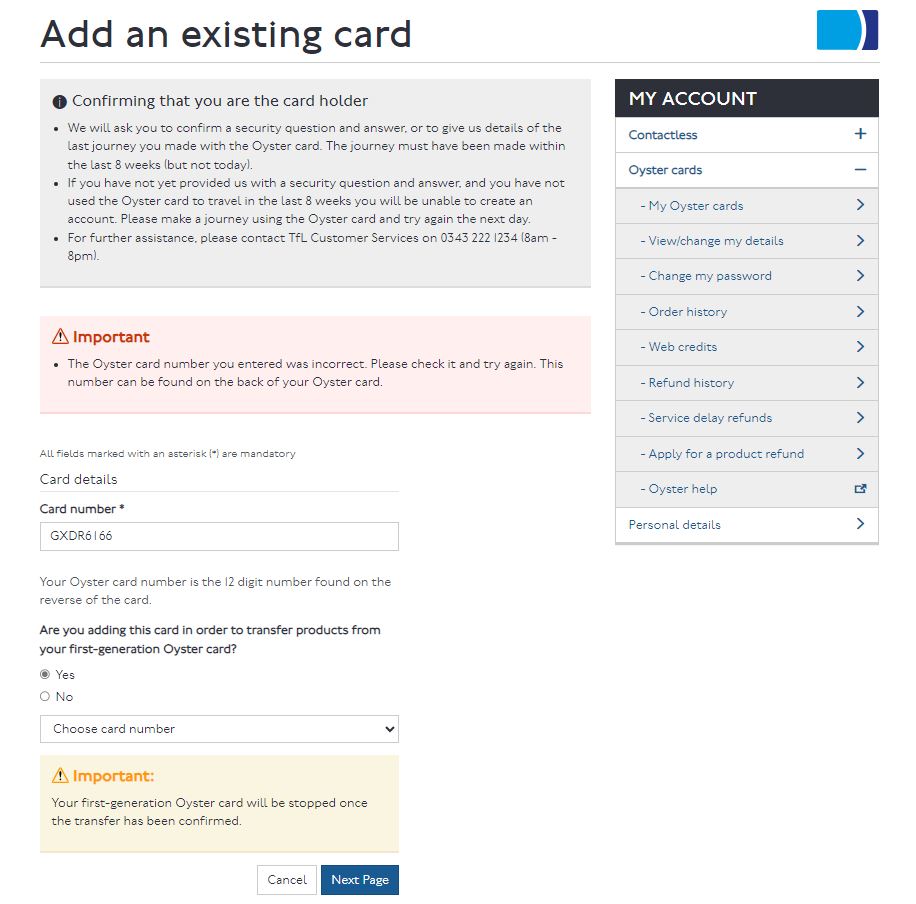916x904 pixels.
Task: Collapse Oyster cards section using minus icon
Action: [x=860, y=170]
